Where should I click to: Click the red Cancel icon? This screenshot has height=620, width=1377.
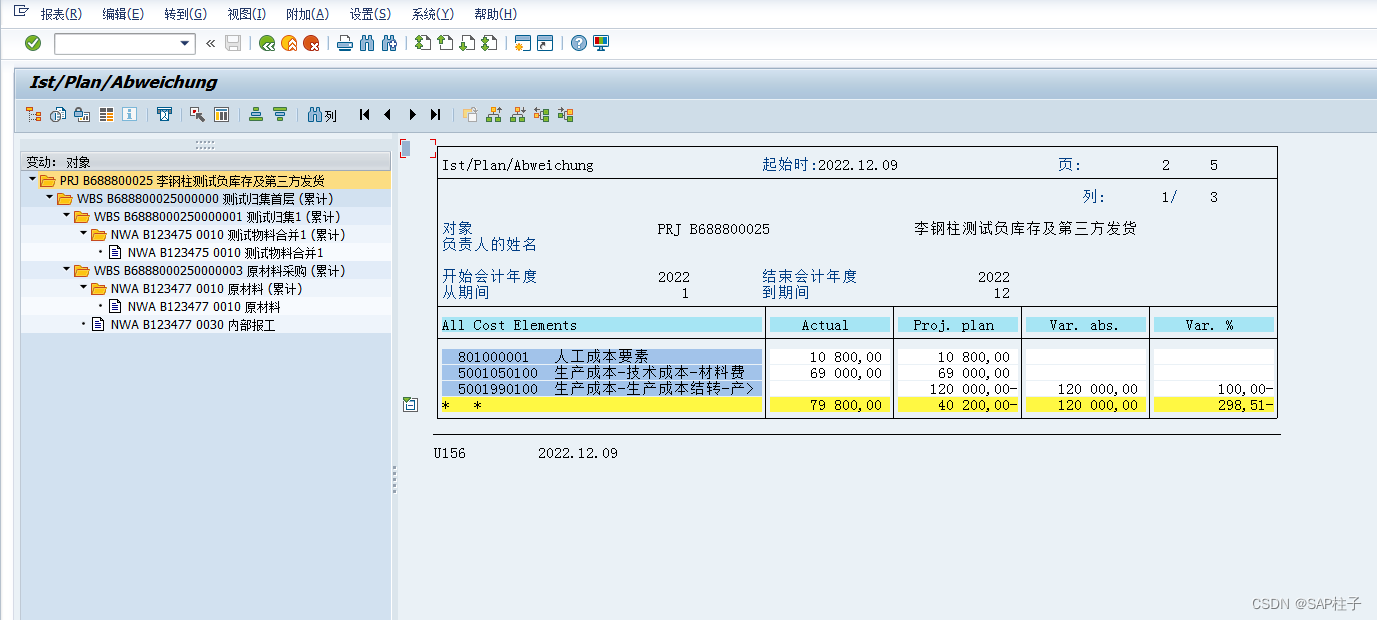click(x=312, y=43)
